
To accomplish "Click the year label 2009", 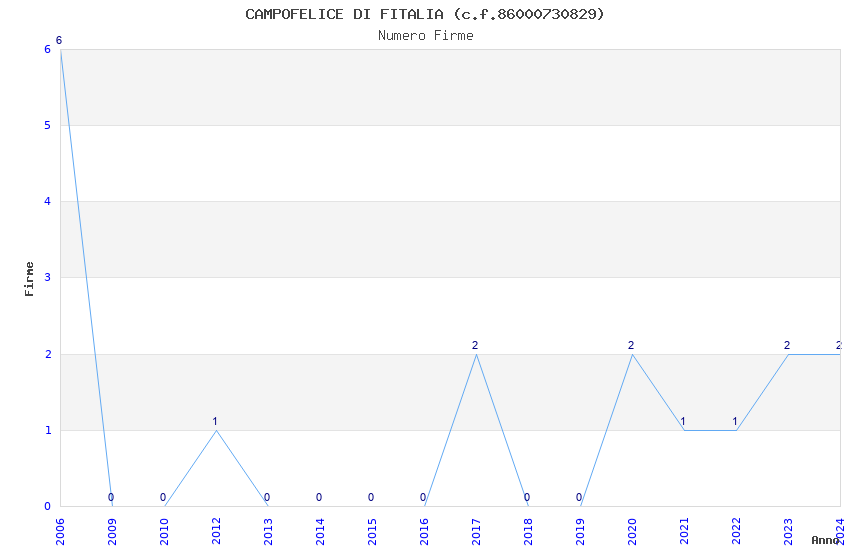I will (112, 531).
